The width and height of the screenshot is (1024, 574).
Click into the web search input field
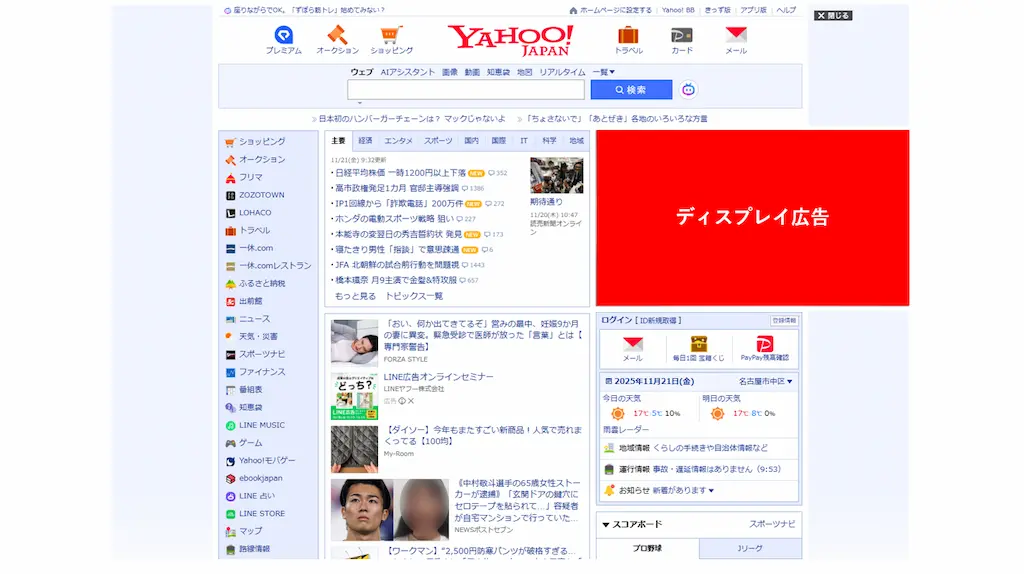466,90
